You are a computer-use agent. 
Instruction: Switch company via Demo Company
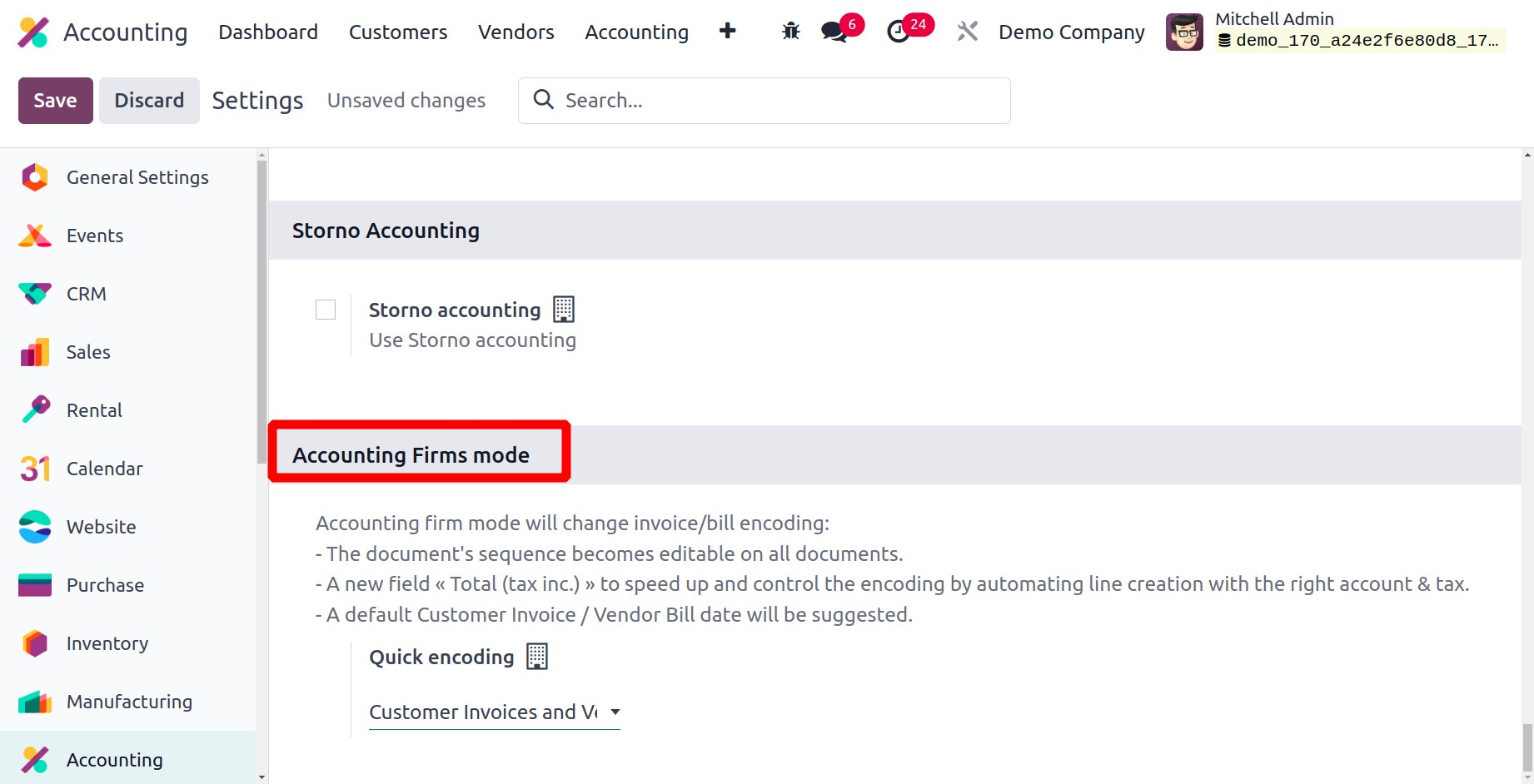pos(1071,32)
